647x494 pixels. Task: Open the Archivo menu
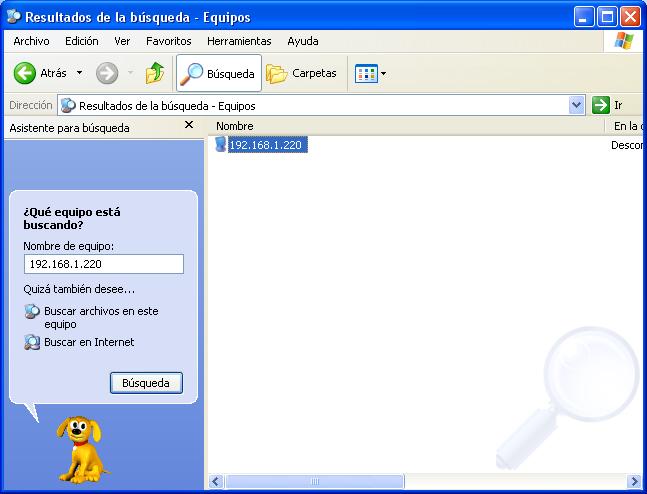pos(31,41)
